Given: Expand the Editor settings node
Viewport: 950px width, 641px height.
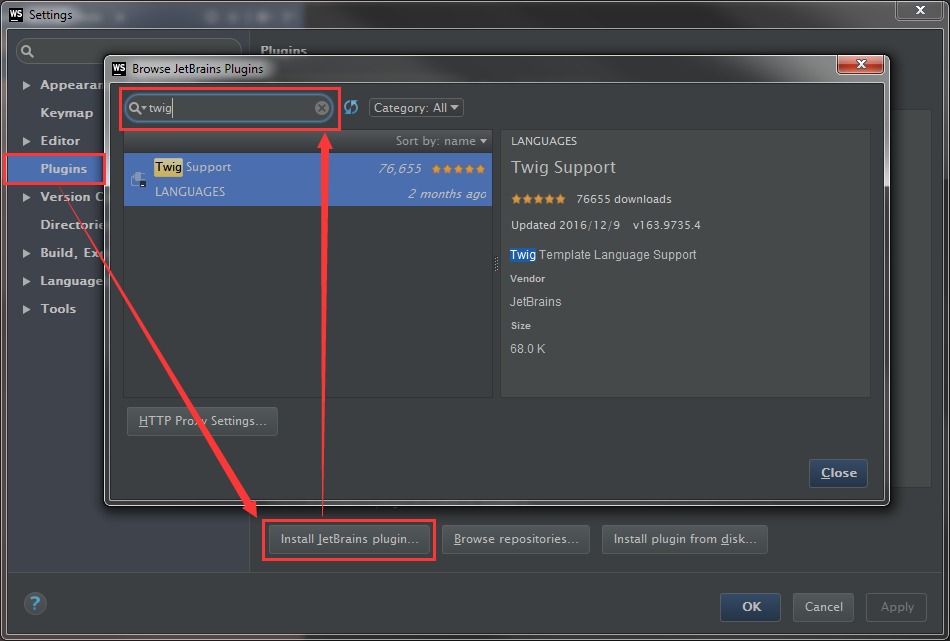Looking at the screenshot, I should tap(27, 141).
